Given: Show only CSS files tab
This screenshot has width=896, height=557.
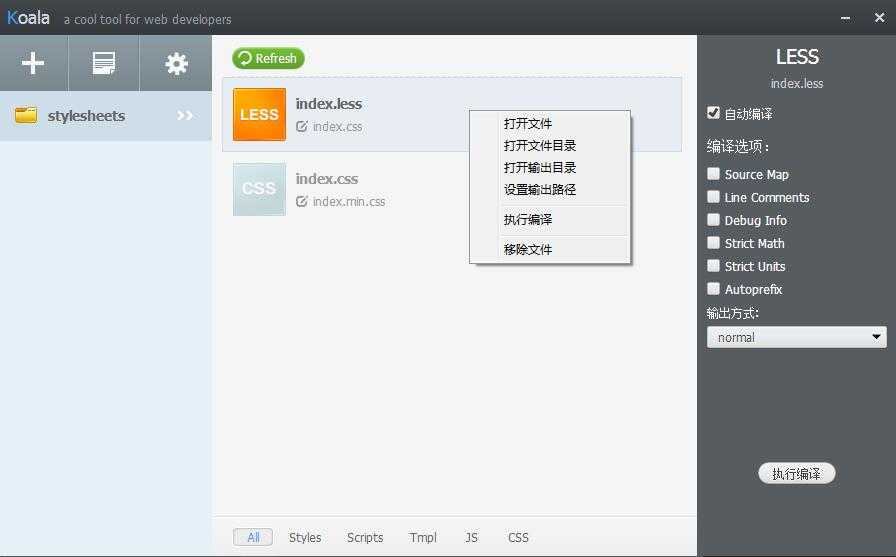Looking at the screenshot, I should coord(518,538).
